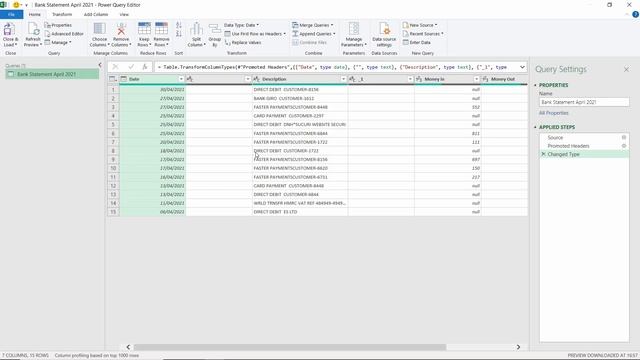Click in the formula bar text
The image size is (640, 360).
pos(335,67)
